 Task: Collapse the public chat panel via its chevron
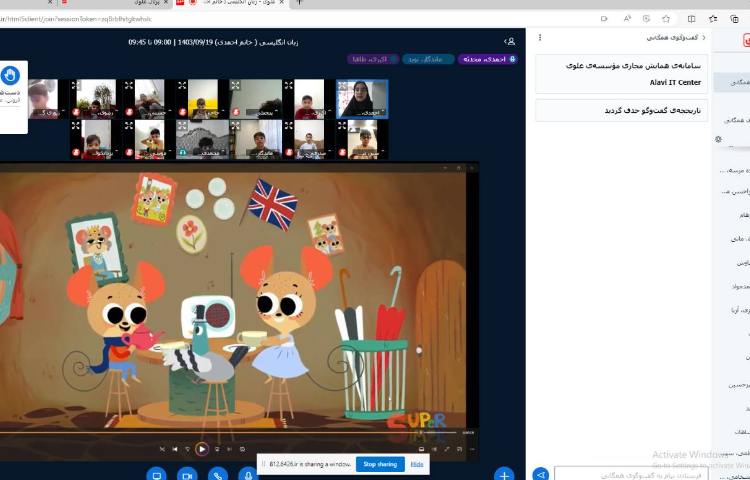coord(704,37)
